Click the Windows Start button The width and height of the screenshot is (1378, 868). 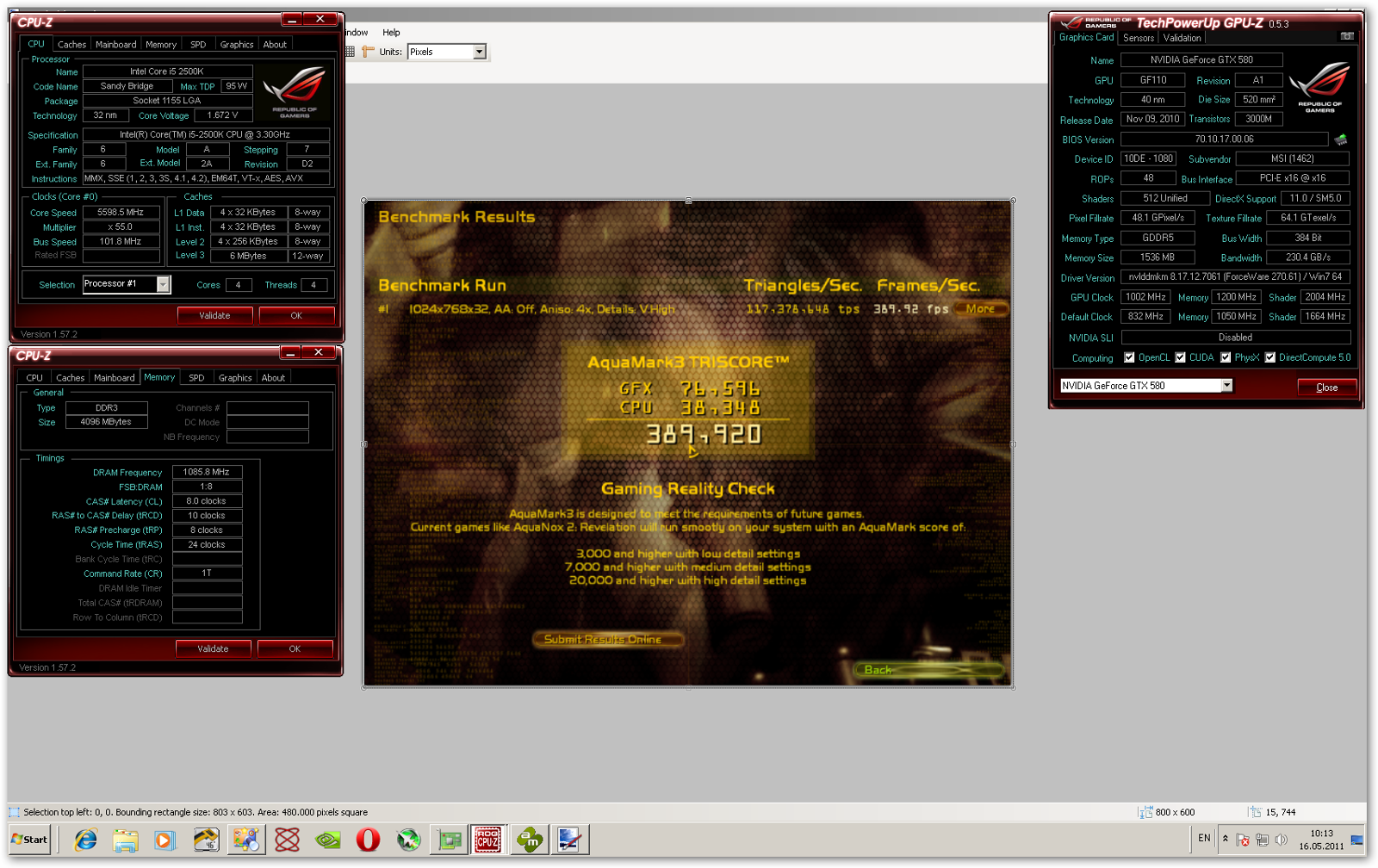(30, 840)
